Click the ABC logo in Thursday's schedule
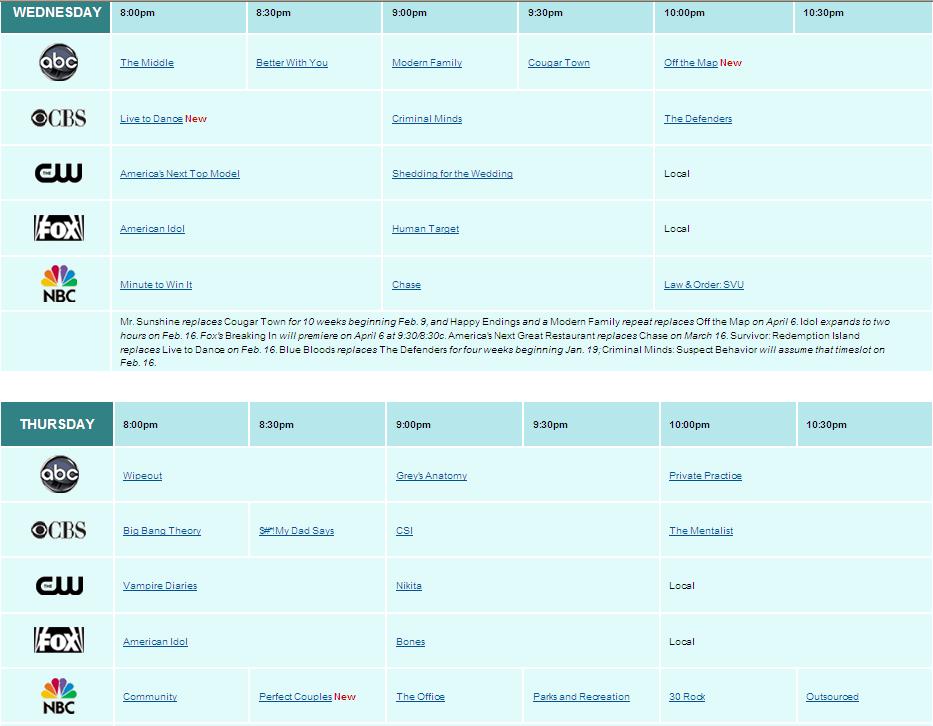 click(60, 474)
